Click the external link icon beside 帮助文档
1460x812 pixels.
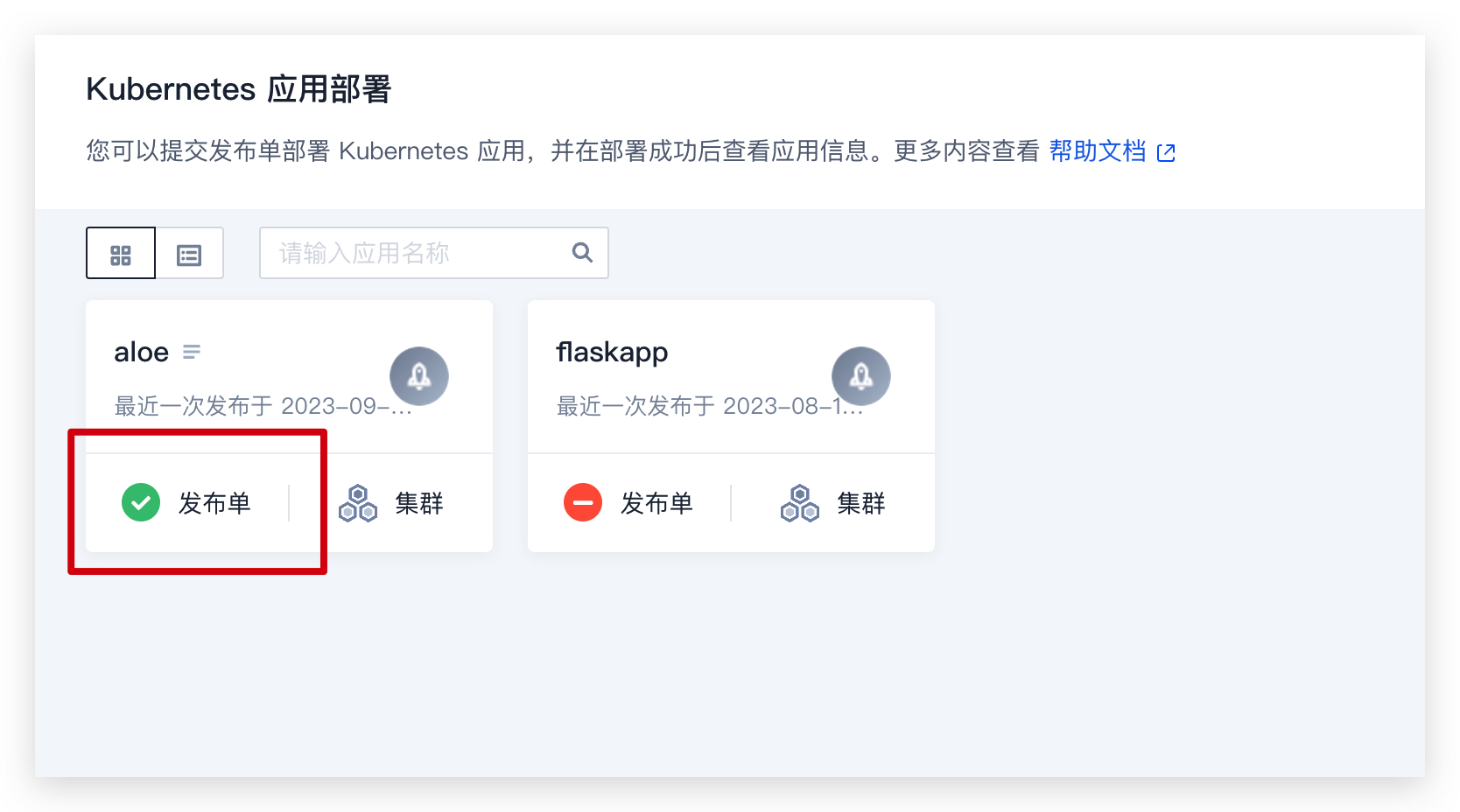[1166, 153]
